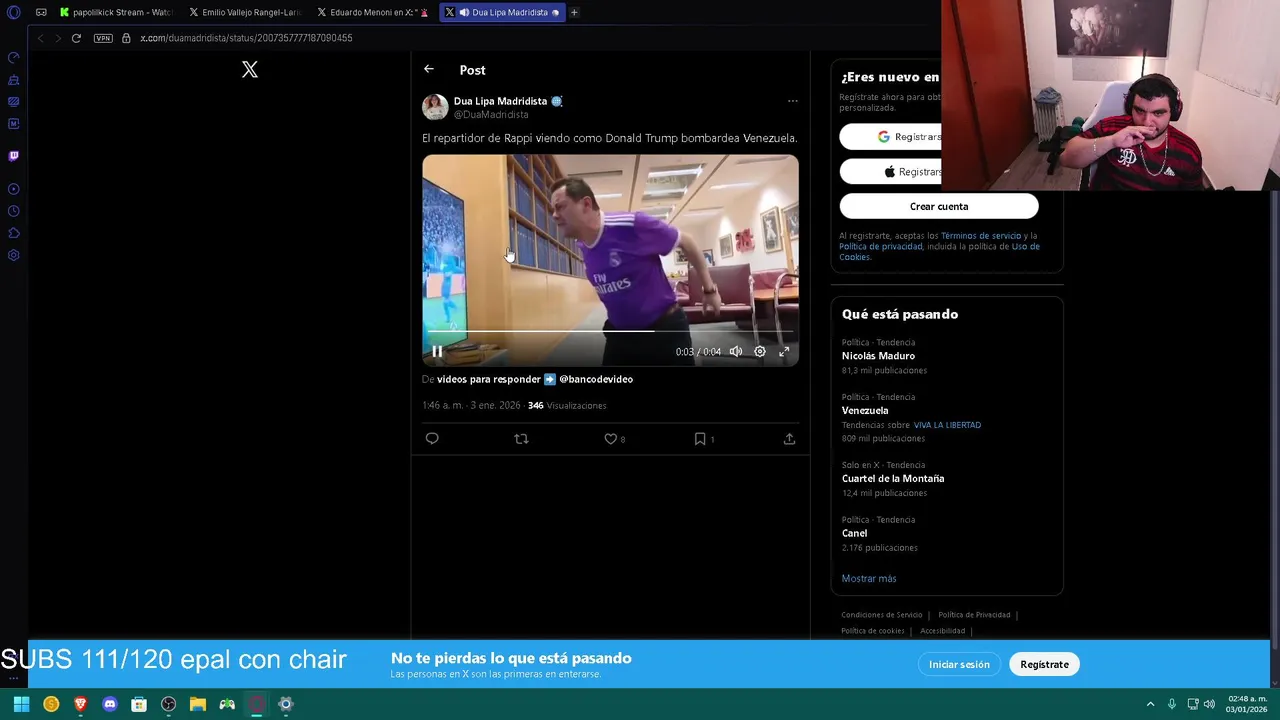The image size is (1280, 720).
Task: Click Regístrate in bottom banner
Action: click(x=1044, y=664)
